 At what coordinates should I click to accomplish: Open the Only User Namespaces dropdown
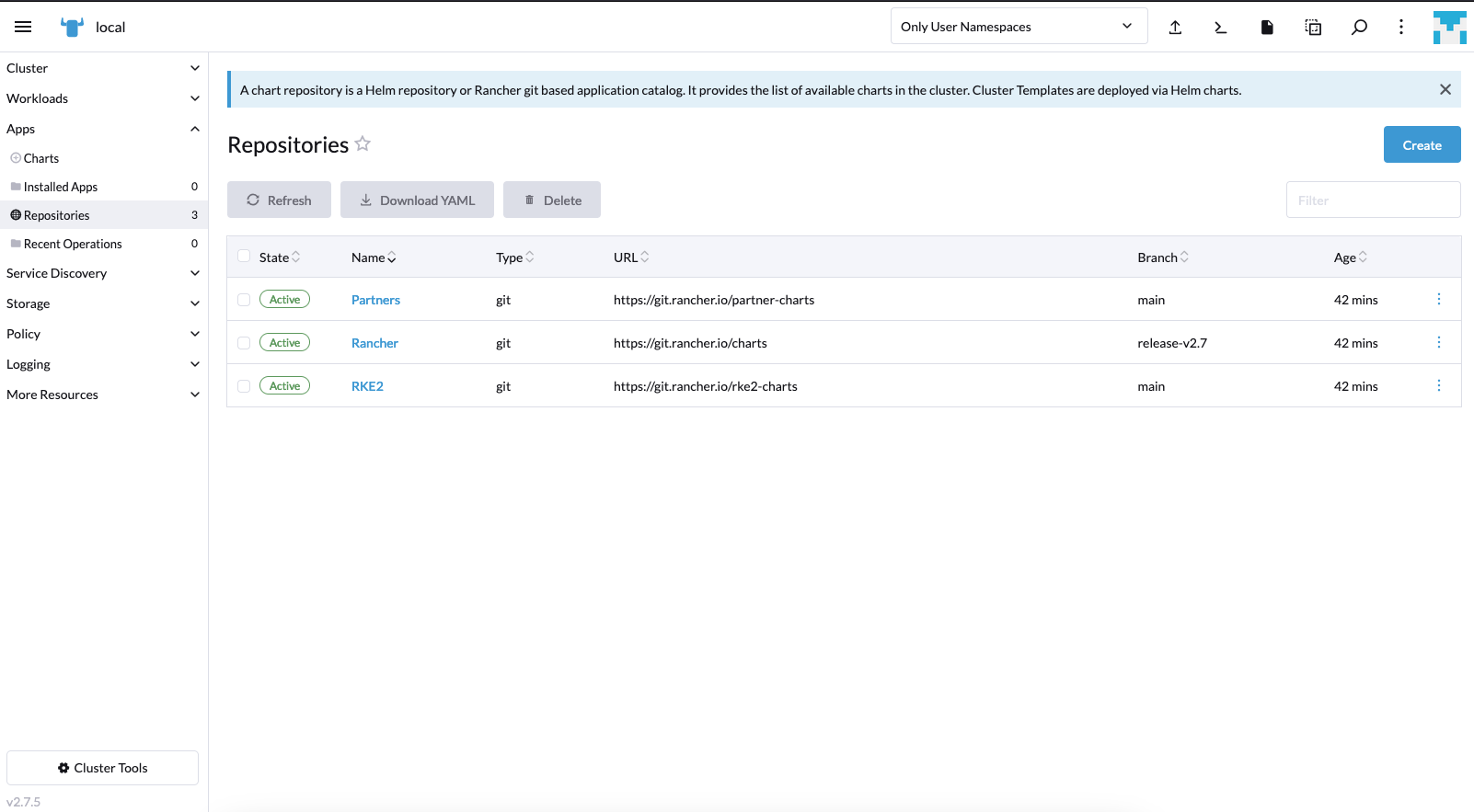[x=1019, y=26]
